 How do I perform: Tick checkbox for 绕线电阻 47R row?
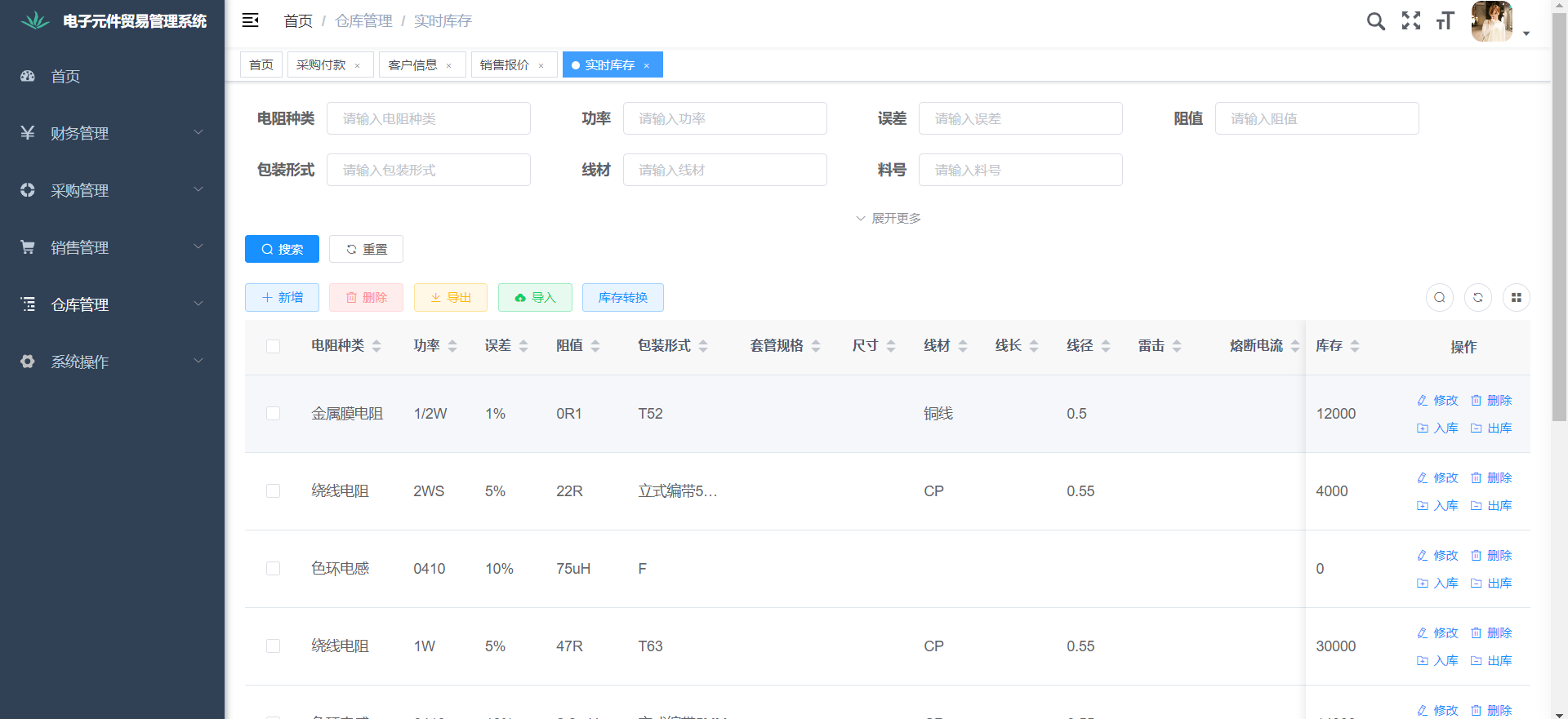click(x=273, y=646)
